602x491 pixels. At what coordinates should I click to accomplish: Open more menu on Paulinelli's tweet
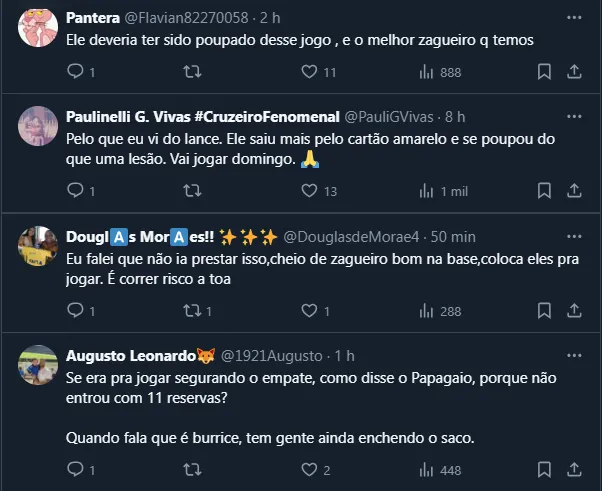pos(572,116)
